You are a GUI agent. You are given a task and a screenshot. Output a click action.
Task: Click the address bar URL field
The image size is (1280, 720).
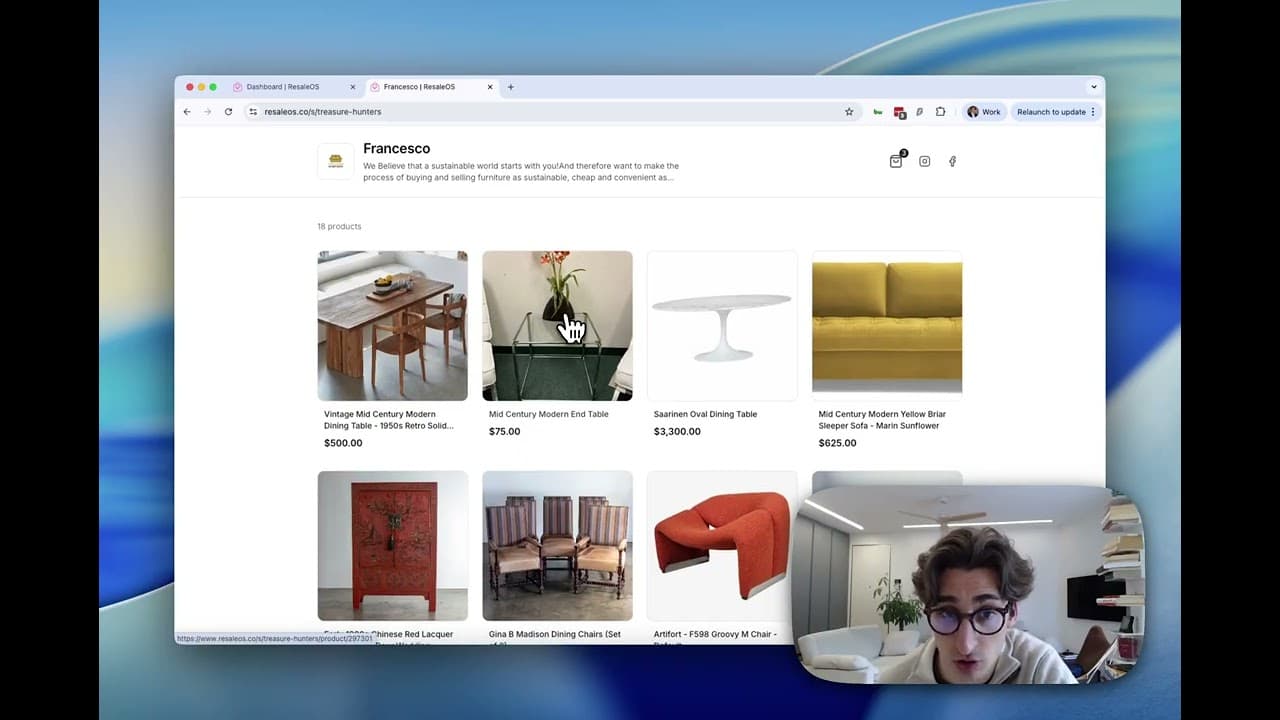[x=400, y=112]
